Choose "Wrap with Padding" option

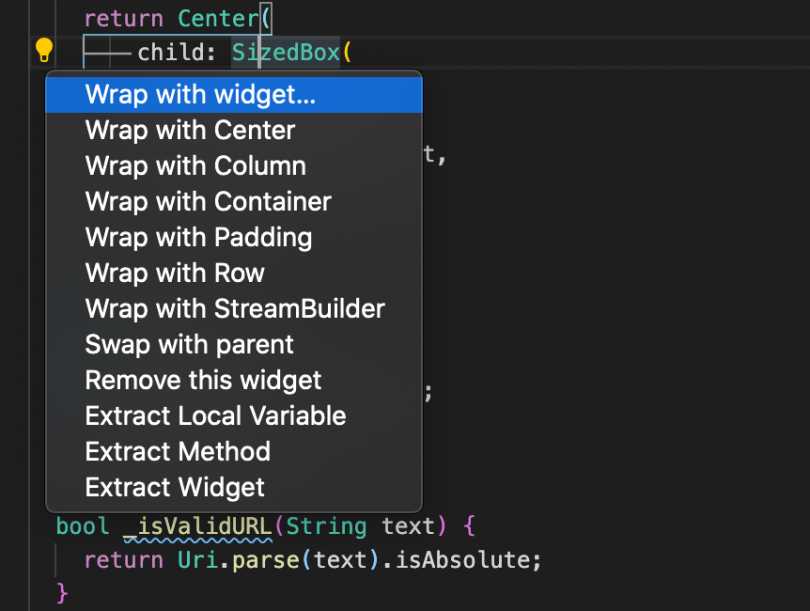click(198, 237)
